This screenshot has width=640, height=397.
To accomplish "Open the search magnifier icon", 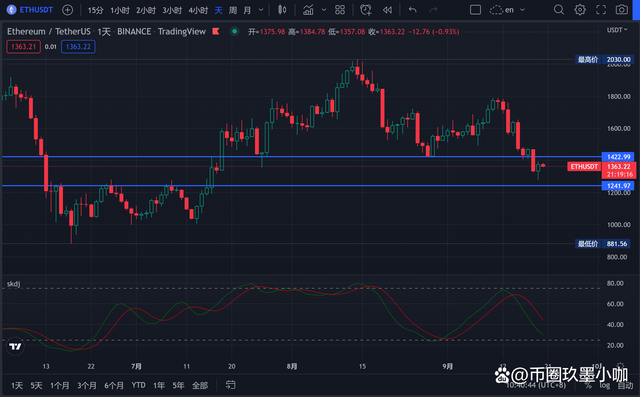I will [559, 10].
